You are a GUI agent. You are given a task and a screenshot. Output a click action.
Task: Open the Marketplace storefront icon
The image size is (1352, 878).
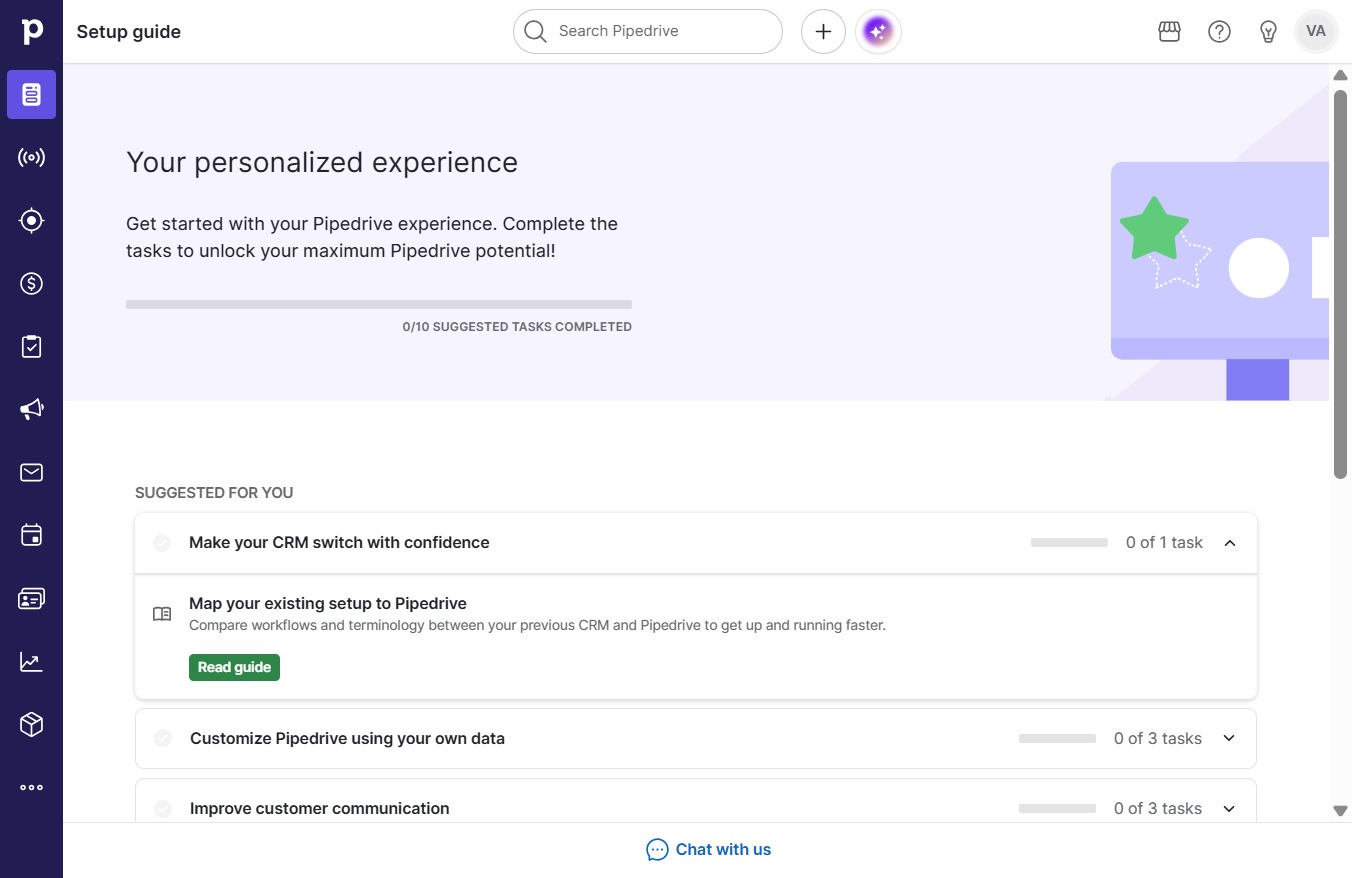(1169, 32)
